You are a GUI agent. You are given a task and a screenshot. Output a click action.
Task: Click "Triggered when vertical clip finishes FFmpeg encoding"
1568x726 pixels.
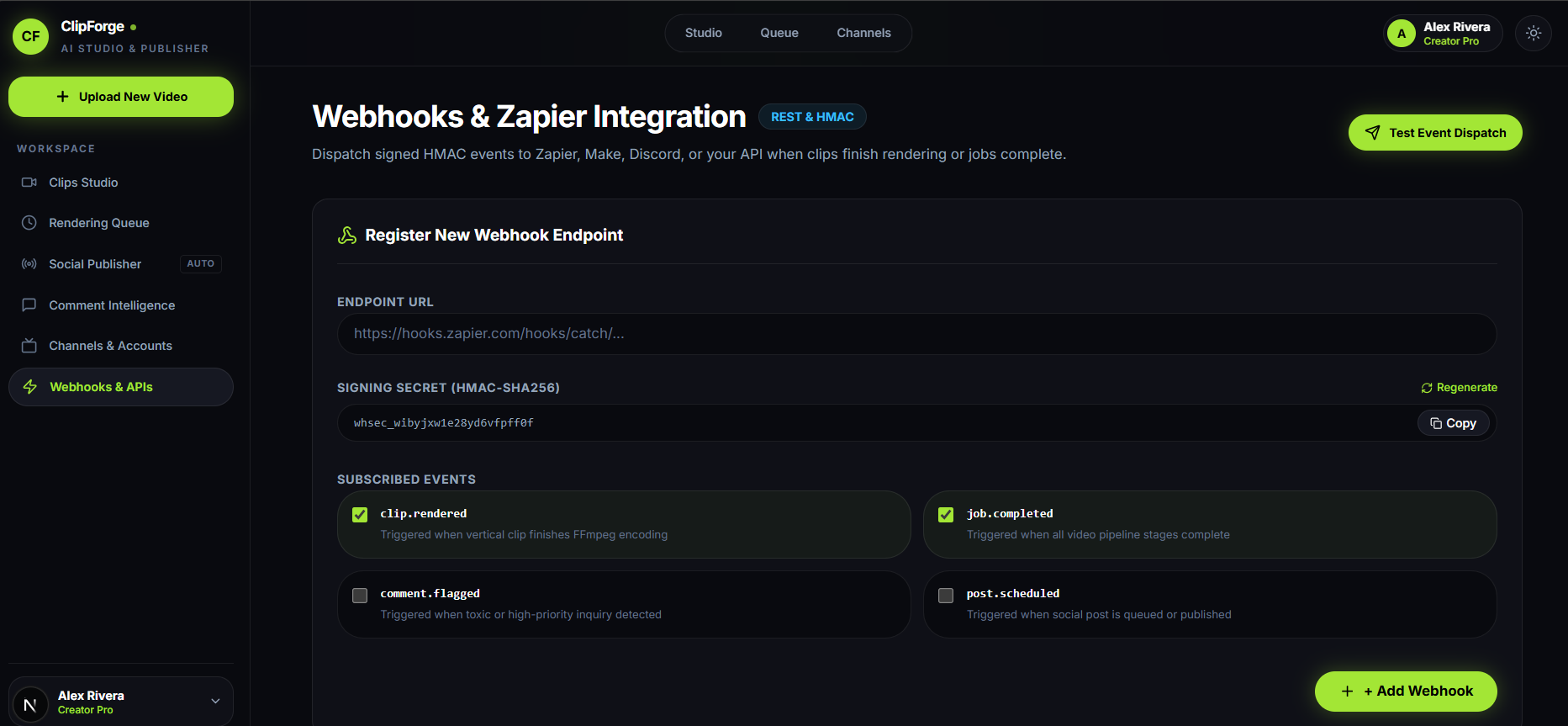[524, 535]
